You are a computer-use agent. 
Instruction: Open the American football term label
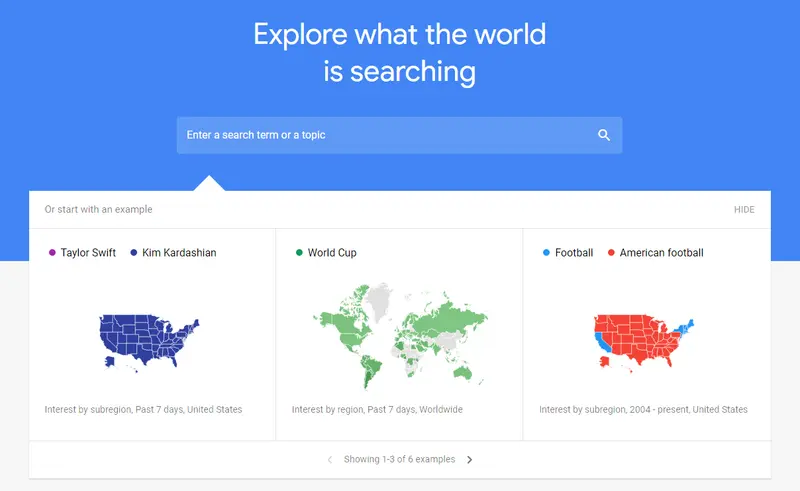click(x=661, y=253)
